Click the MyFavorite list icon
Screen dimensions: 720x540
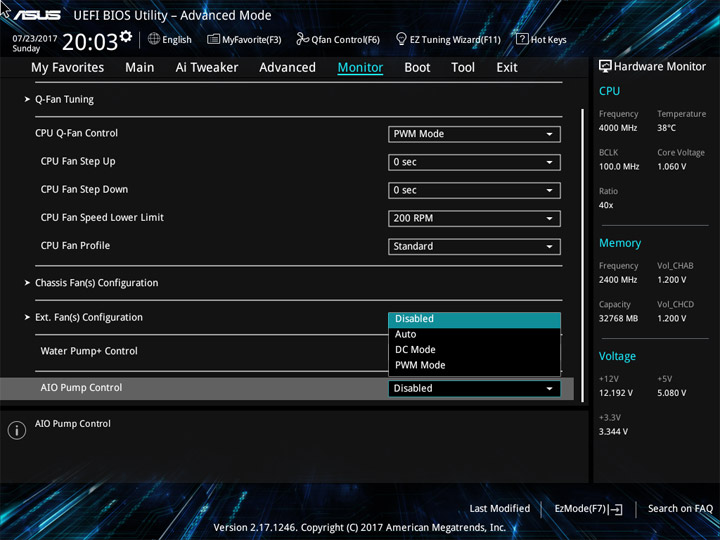[213, 39]
